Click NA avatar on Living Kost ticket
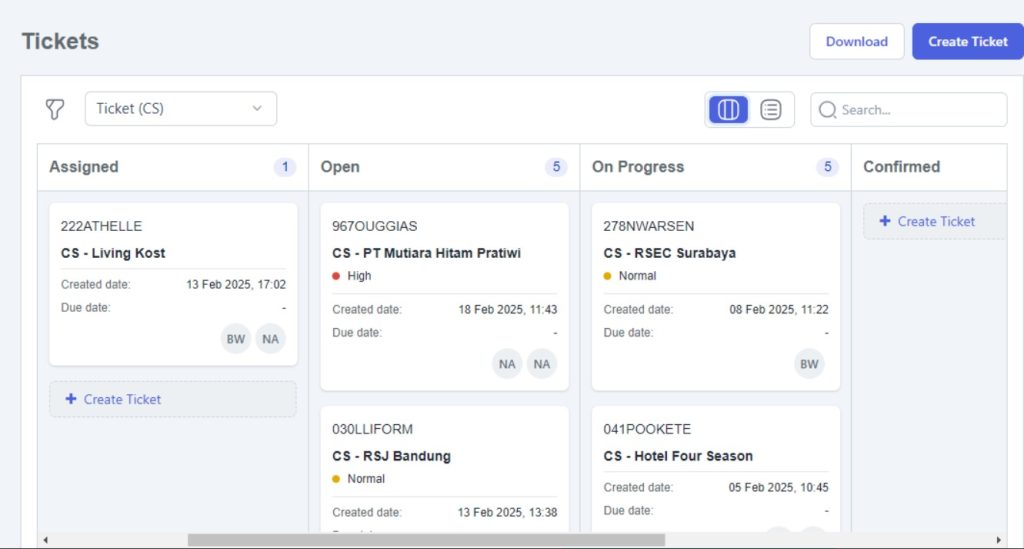Image resolution: width=1024 pixels, height=549 pixels. pos(270,339)
